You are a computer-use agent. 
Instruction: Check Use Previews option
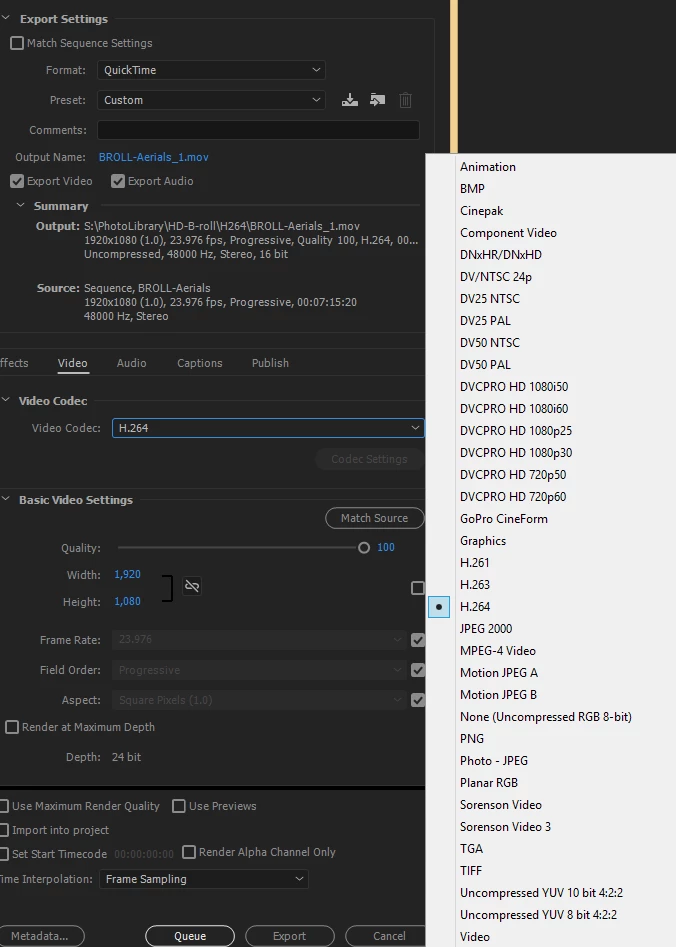tap(179, 806)
